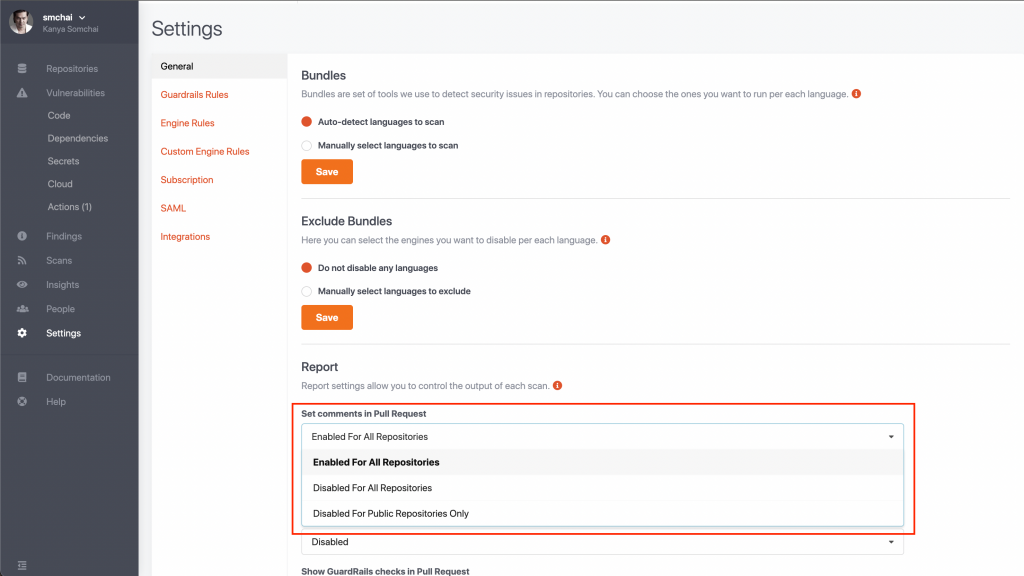Open the Engine Rules settings tab

(187, 123)
